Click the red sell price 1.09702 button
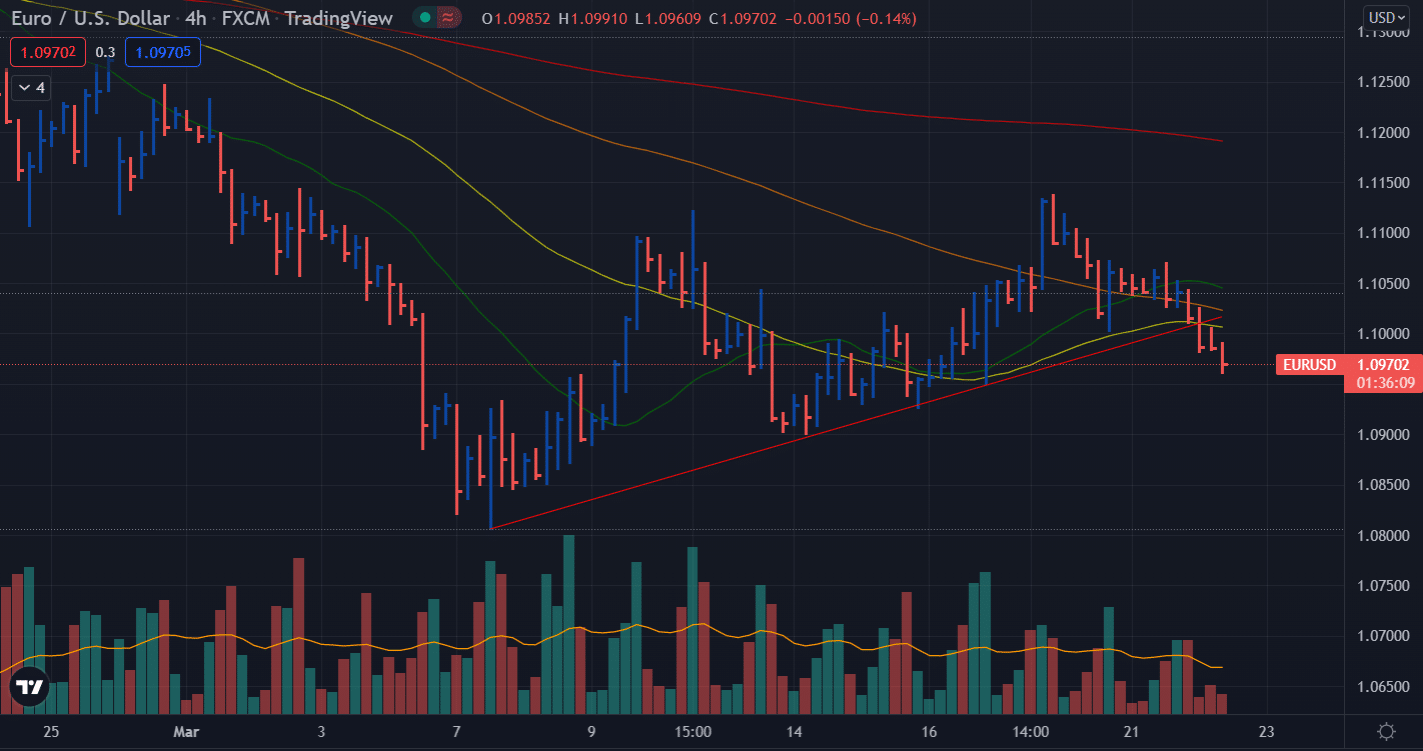1423x751 pixels. 47,52
